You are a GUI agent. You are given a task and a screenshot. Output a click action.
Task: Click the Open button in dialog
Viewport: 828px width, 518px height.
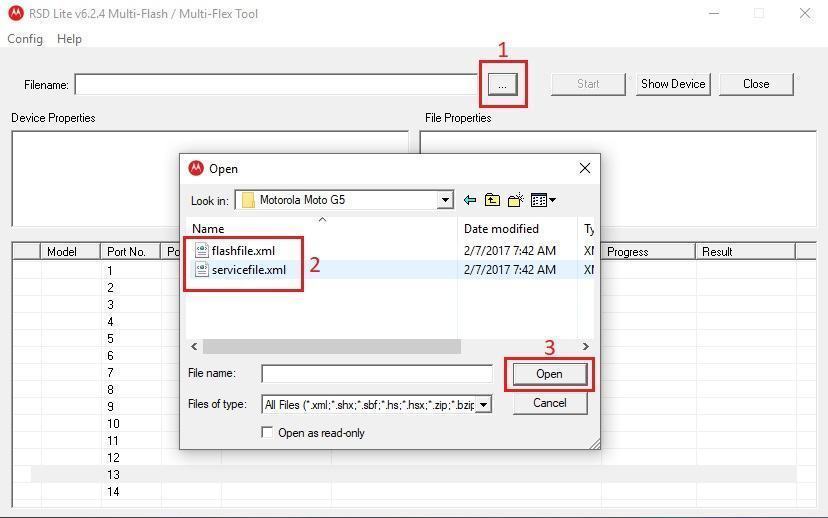click(x=549, y=374)
